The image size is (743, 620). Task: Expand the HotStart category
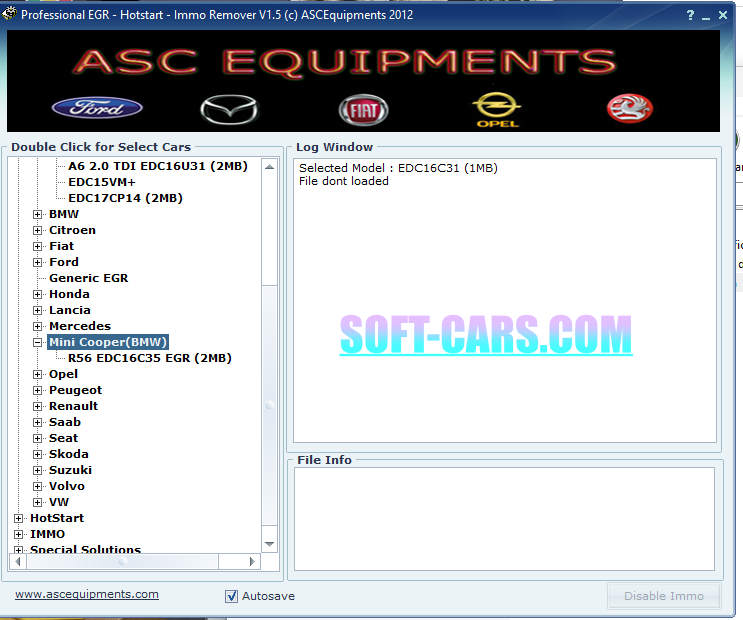(18, 518)
